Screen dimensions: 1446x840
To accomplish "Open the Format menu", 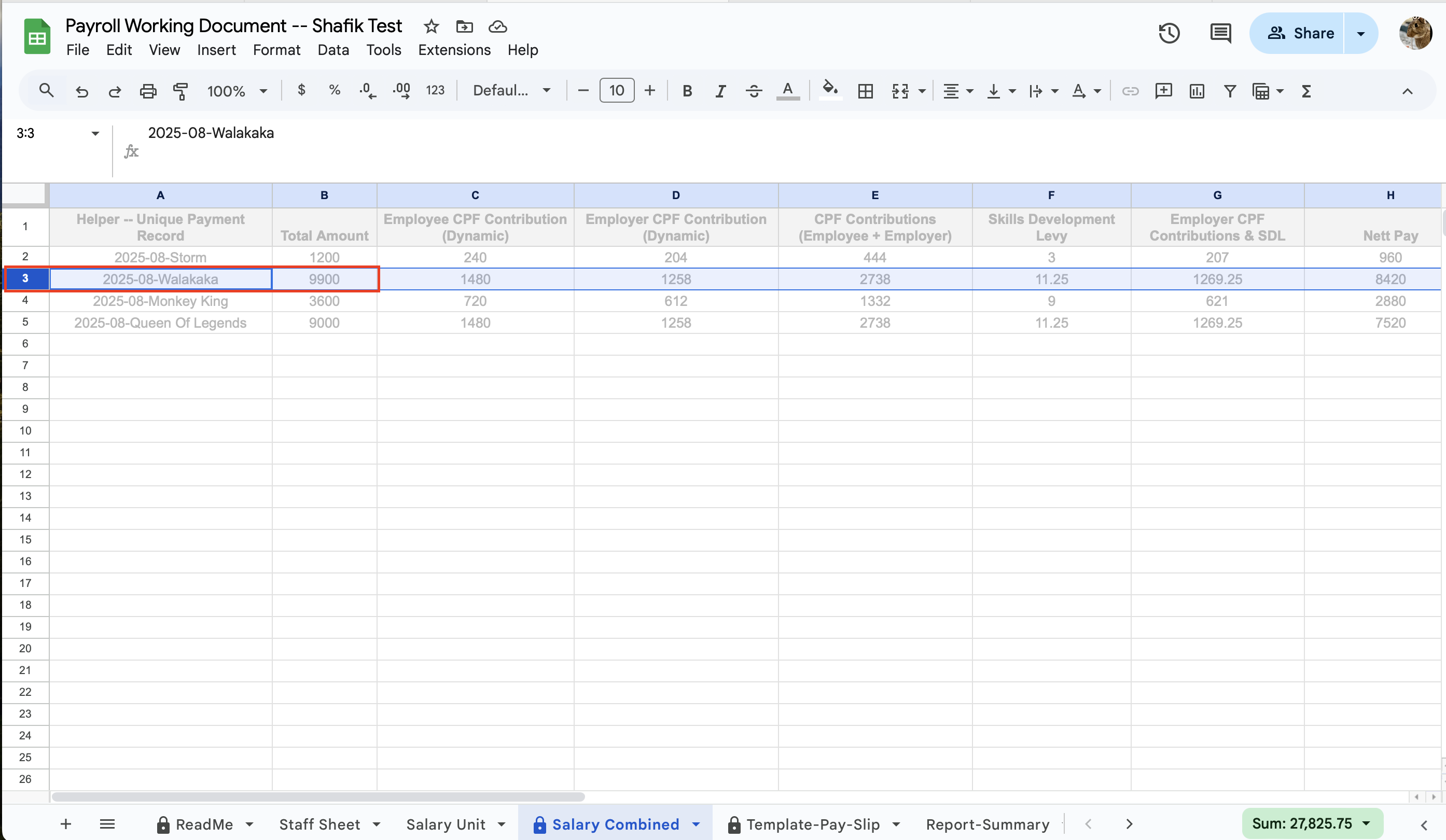I will 276,50.
